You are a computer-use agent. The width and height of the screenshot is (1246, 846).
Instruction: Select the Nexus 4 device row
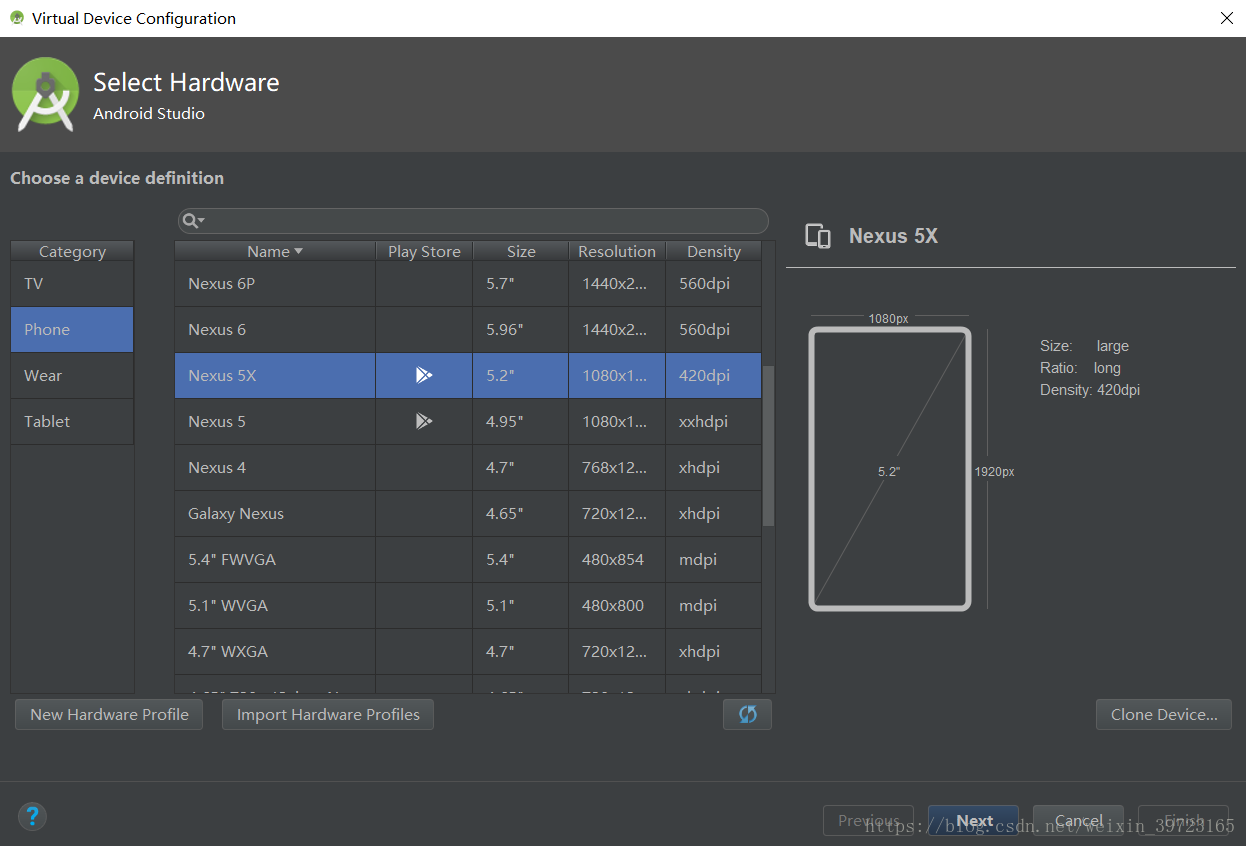pos(468,468)
